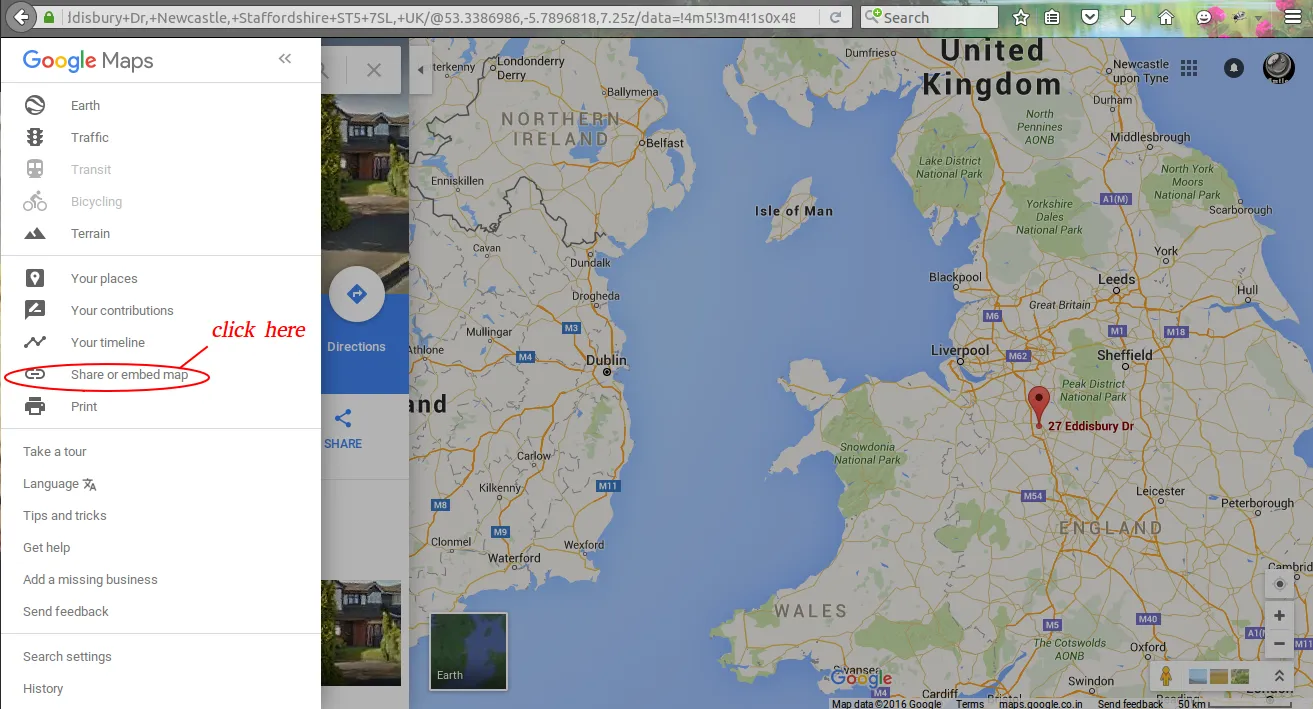The height and width of the screenshot is (709, 1313).
Task: Collapse the side panel arrow tab
Action: coord(420,70)
